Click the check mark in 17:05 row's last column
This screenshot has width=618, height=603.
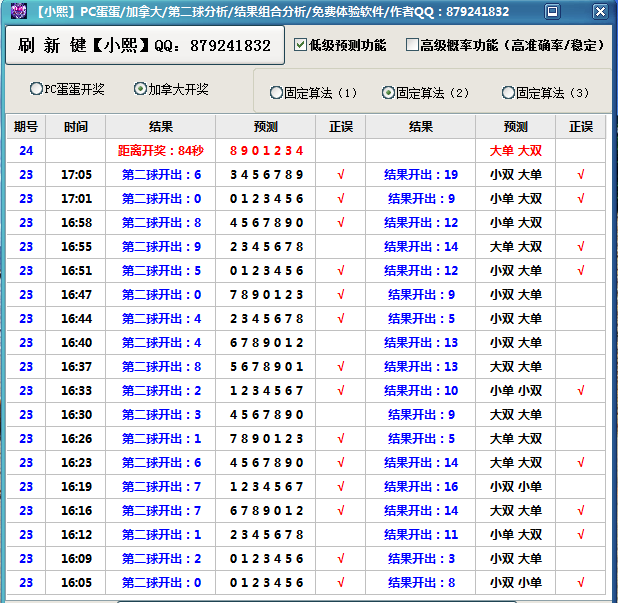(x=581, y=175)
